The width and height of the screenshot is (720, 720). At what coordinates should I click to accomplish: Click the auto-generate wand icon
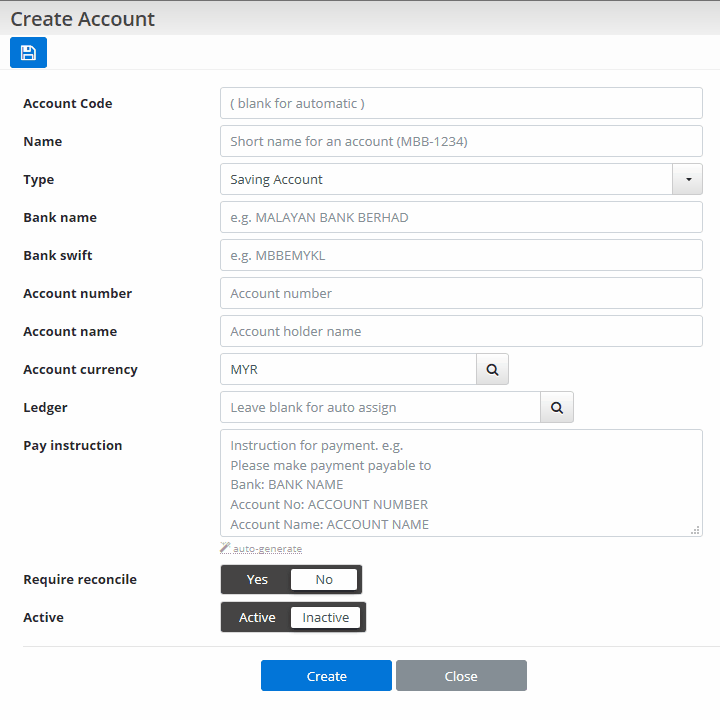[225, 548]
